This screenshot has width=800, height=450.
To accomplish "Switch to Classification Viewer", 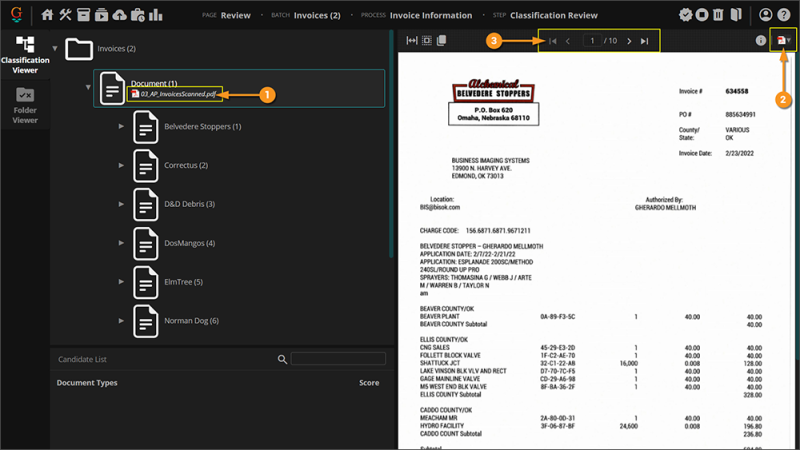I will (x=25, y=55).
